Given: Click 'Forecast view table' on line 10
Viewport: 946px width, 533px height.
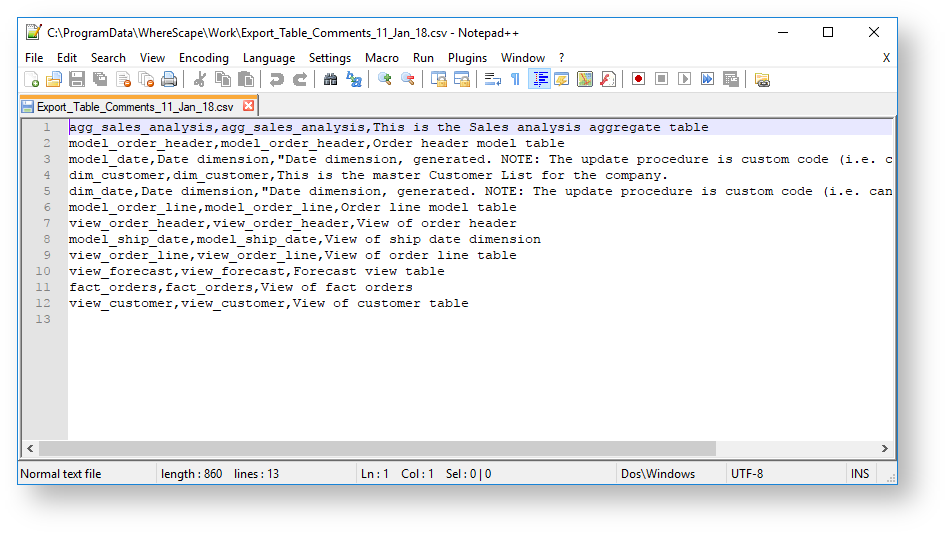Looking at the screenshot, I should 369,272.
